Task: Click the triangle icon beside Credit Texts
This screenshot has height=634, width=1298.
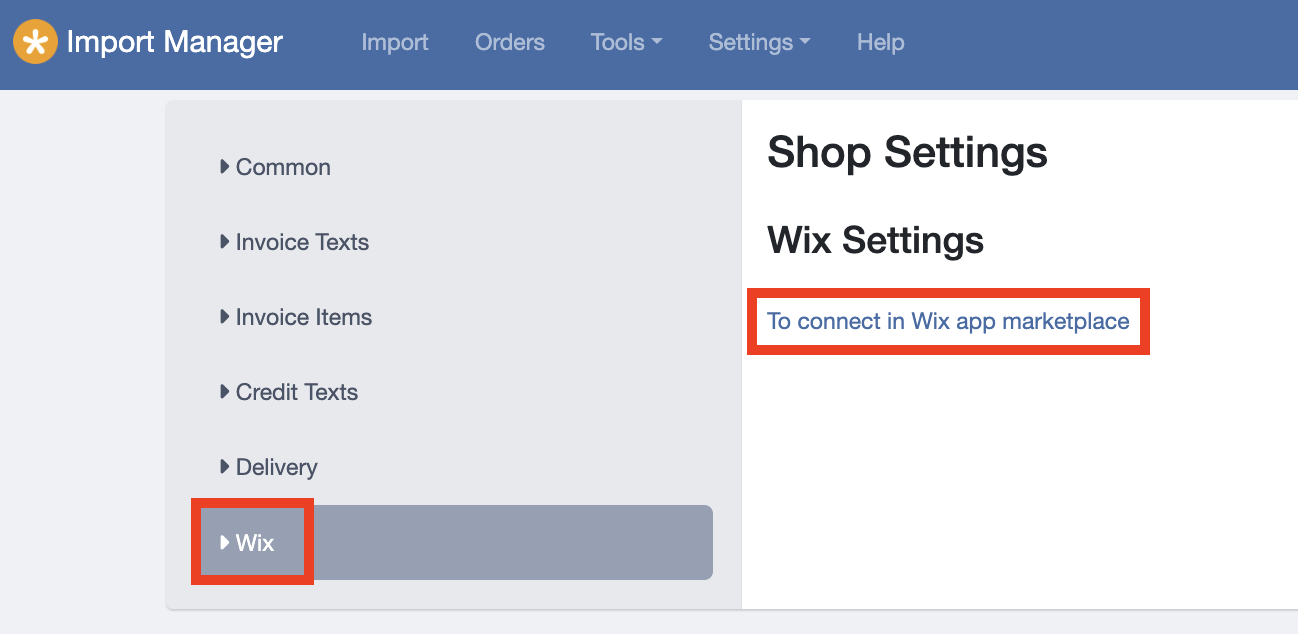Action: pyautogui.click(x=225, y=392)
